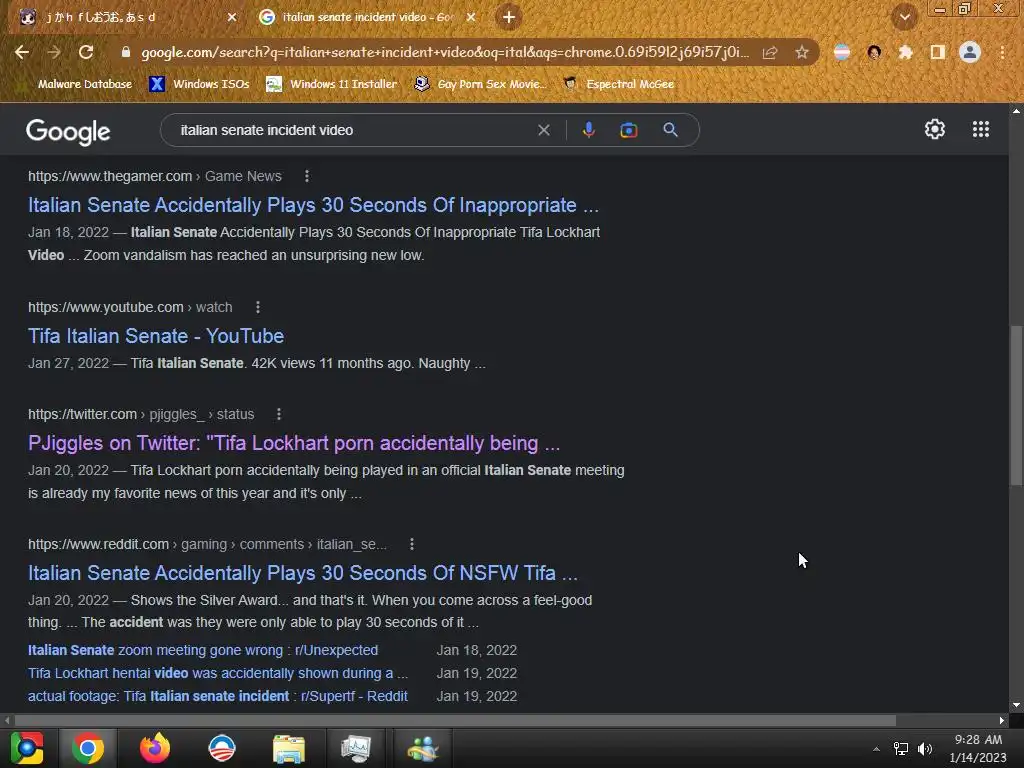Click the scroll down arrow button
The height and width of the screenshot is (768, 1024).
[x=1016, y=705]
